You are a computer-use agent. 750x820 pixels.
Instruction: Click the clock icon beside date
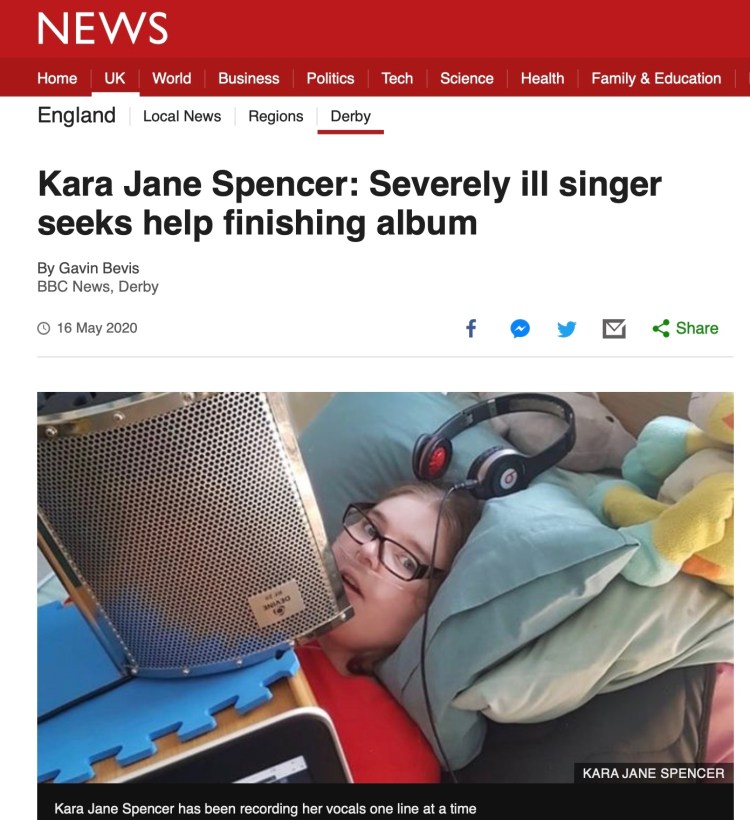(x=43, y=328)
